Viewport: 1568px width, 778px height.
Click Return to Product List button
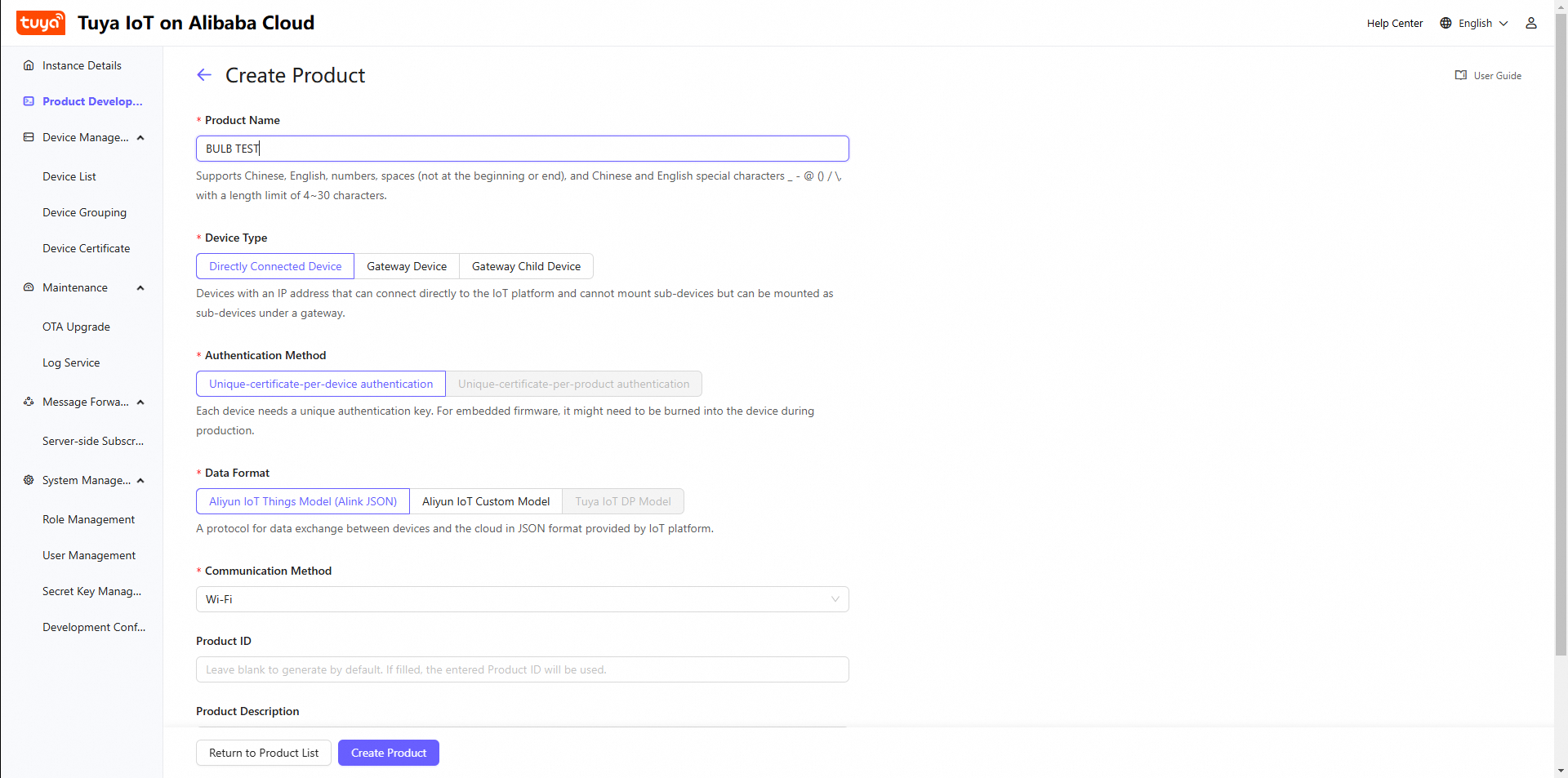tap(264, 753)
